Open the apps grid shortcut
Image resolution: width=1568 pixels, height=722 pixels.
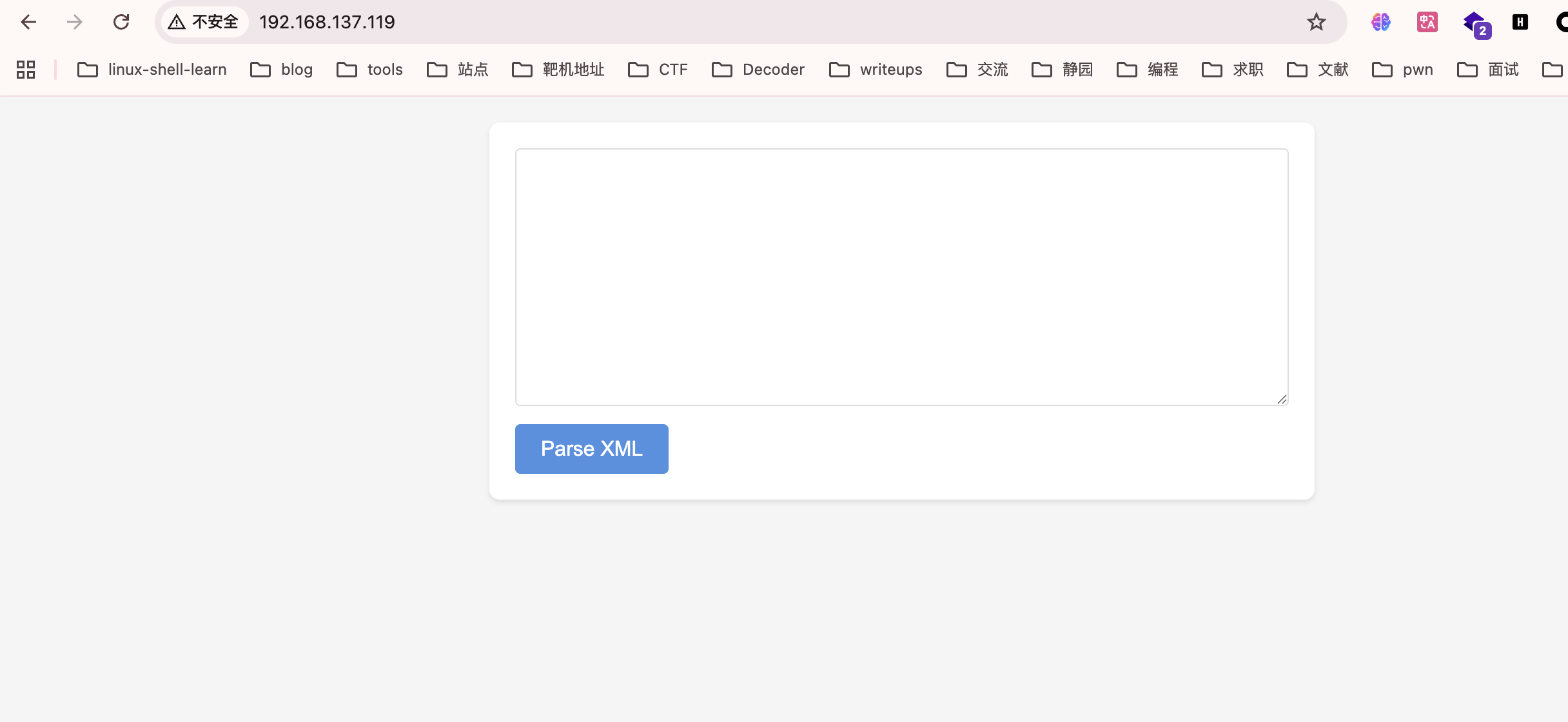coord(26,69)
